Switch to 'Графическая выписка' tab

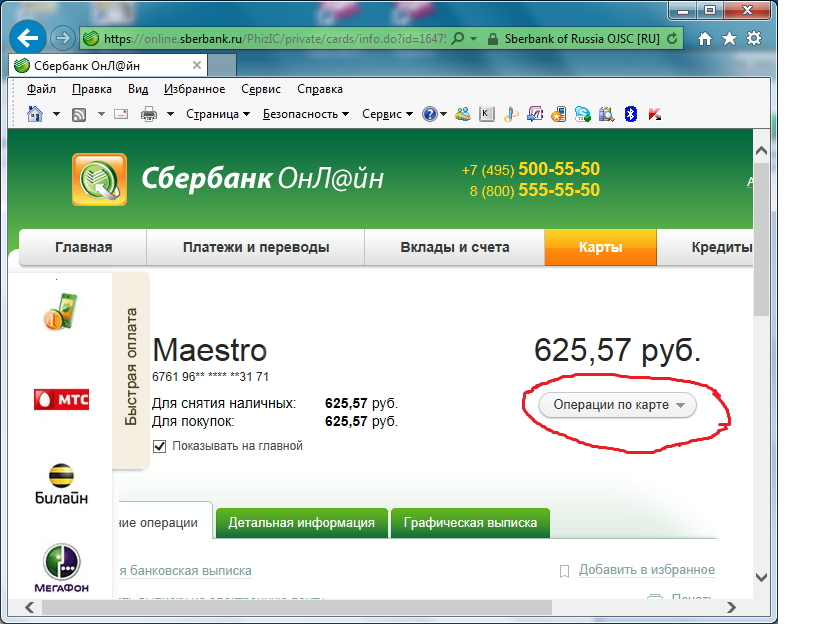[x=470, y=523]
